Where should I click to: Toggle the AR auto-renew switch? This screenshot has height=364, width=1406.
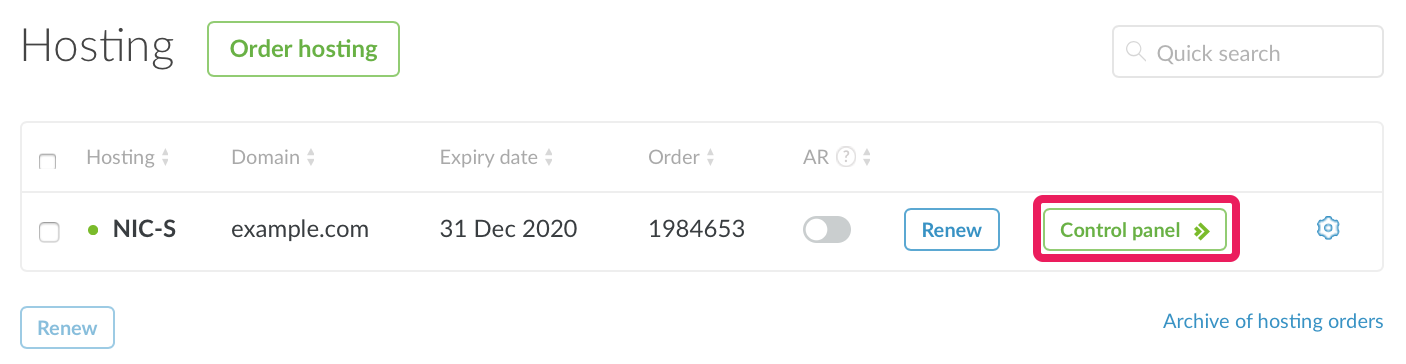[x=827, y=230]
